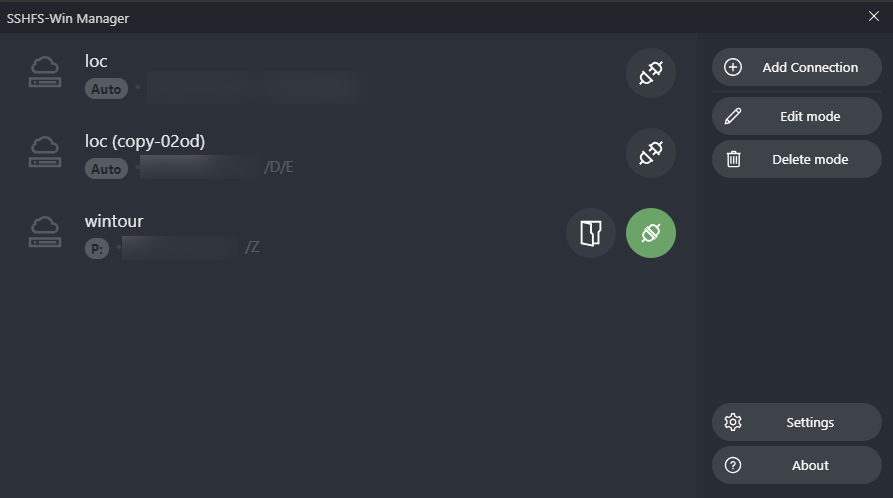Image resolution: width=893 pixels, height=498 pixels.
Task: Click the Edit mode pencil icon
Action: (x=733, y=116)
